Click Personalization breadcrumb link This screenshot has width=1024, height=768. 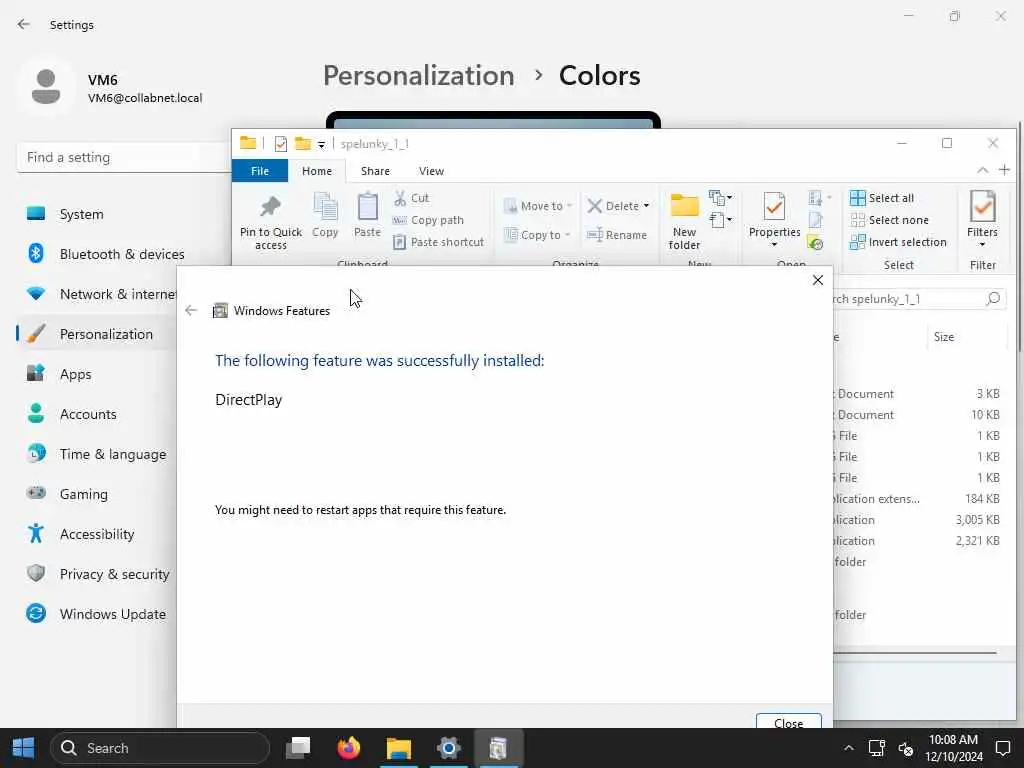click(x=419, y=76)
